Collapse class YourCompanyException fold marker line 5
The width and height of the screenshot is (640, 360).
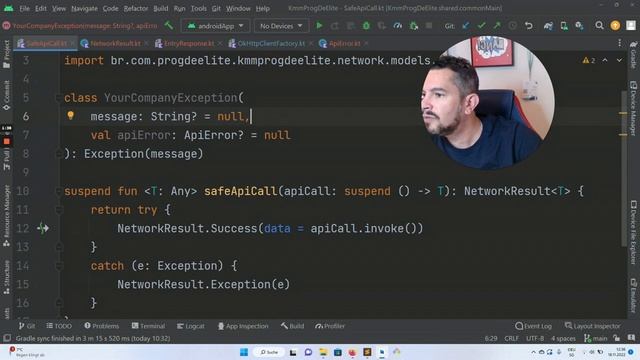58,98
